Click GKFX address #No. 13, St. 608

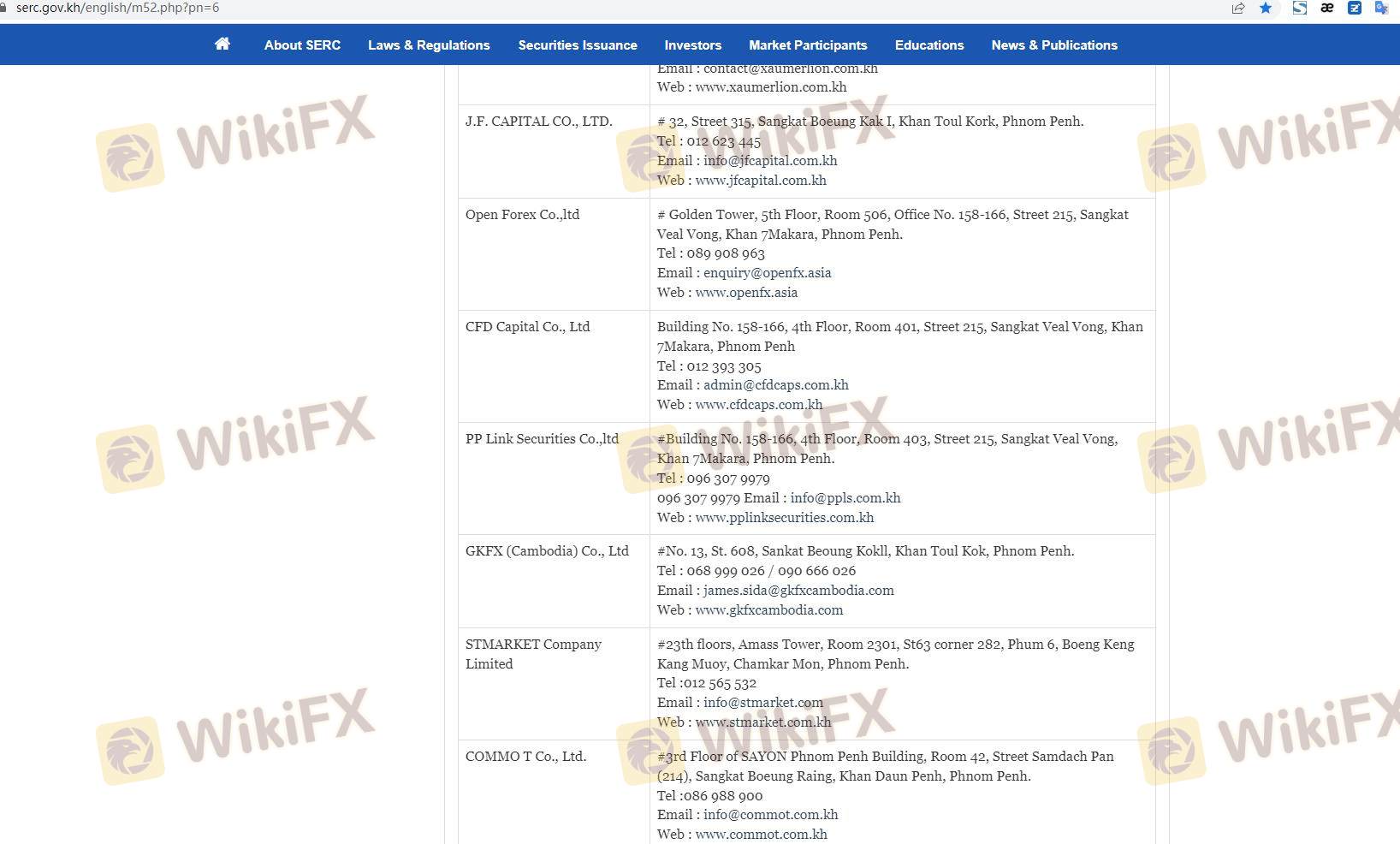pyautogui.click(x=866, y=551)
